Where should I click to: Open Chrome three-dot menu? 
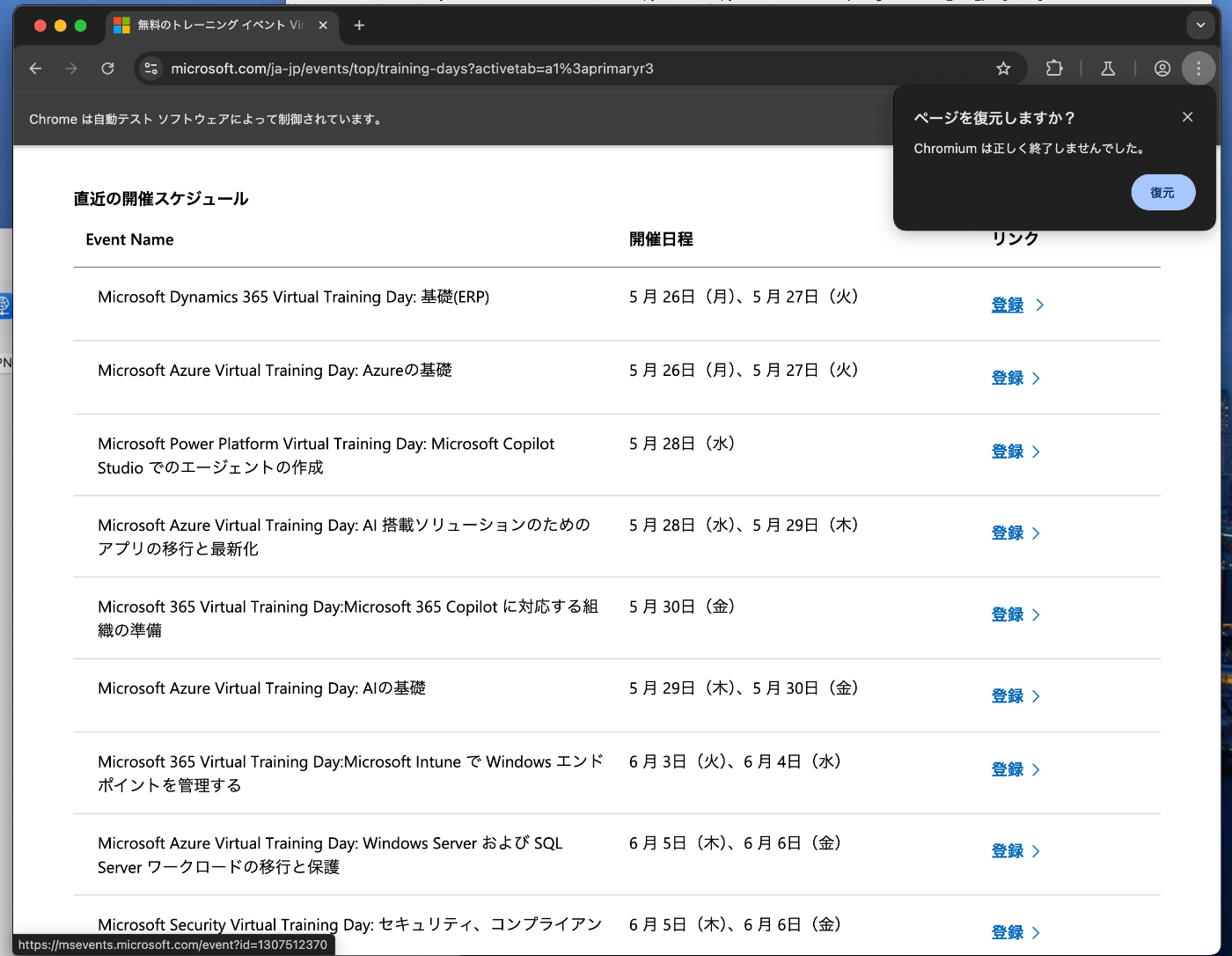1199,69
